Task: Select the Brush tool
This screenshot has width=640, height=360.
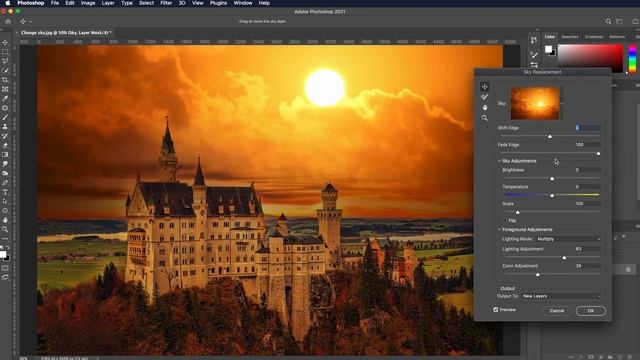Action: pyautogui.click(x=5, y=118)
